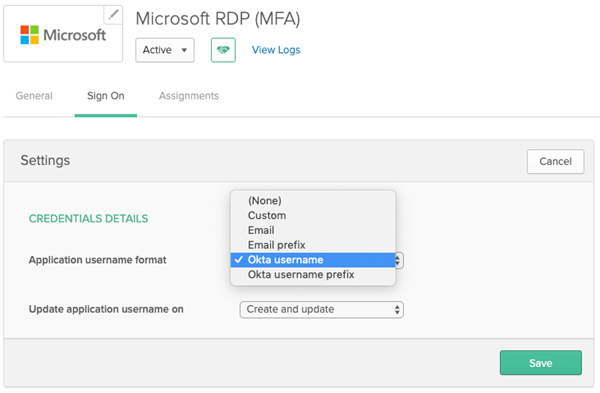Save the sign-on settings
The image size is (600, 393).
541,363
